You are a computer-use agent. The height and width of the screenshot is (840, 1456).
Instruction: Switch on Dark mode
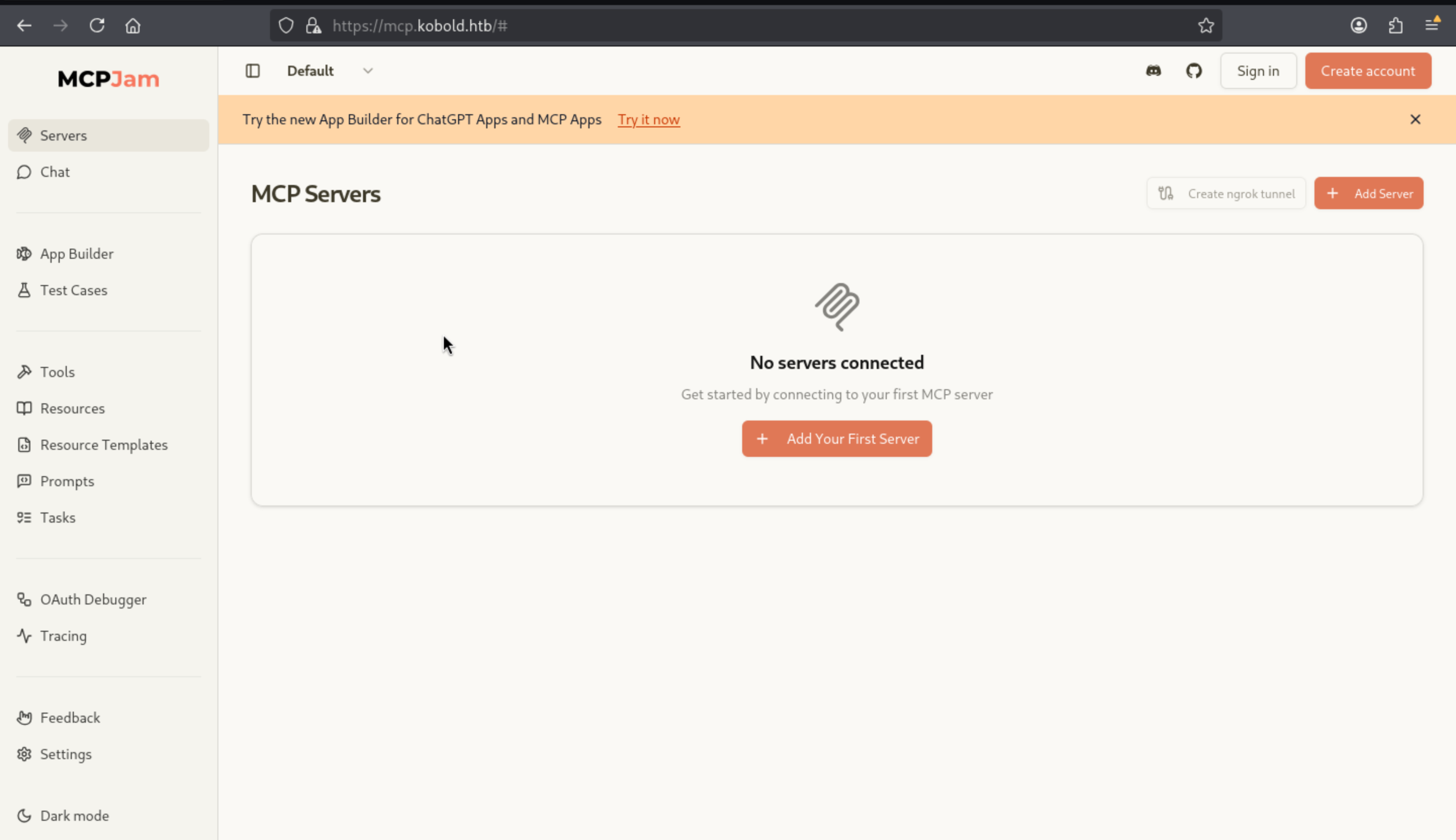74,815
